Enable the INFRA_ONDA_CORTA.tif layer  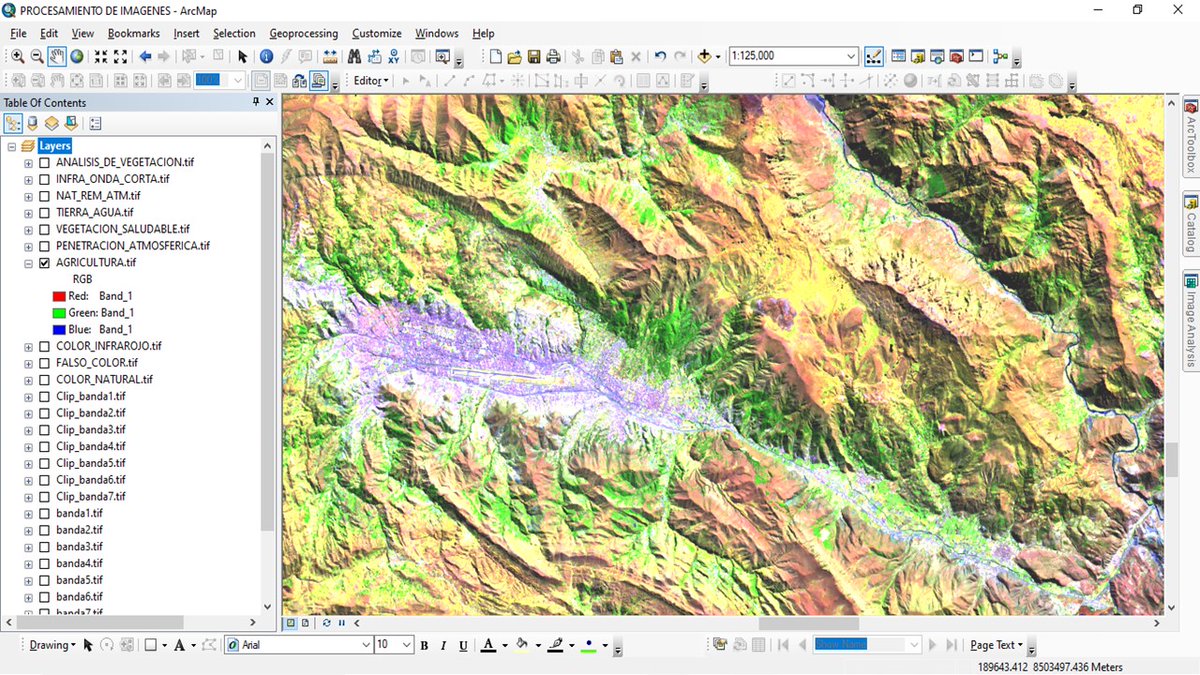point(44,179)
